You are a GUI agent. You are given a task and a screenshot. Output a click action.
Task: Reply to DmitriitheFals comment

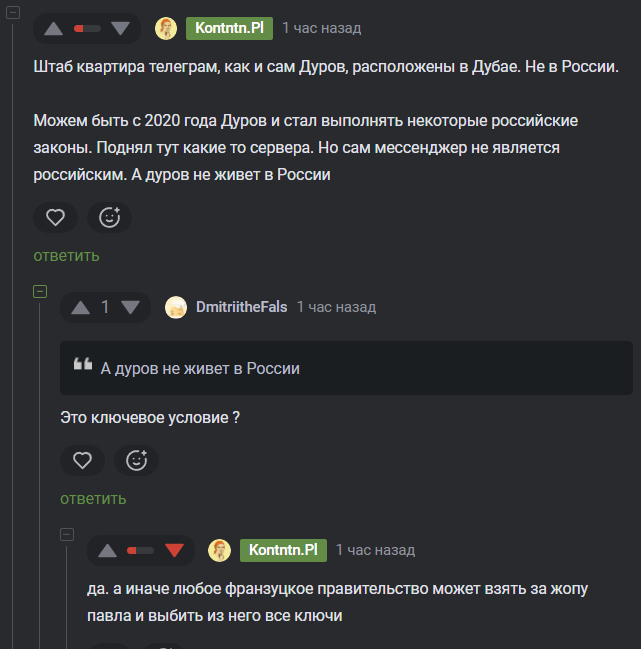click(x=93, y=498)
